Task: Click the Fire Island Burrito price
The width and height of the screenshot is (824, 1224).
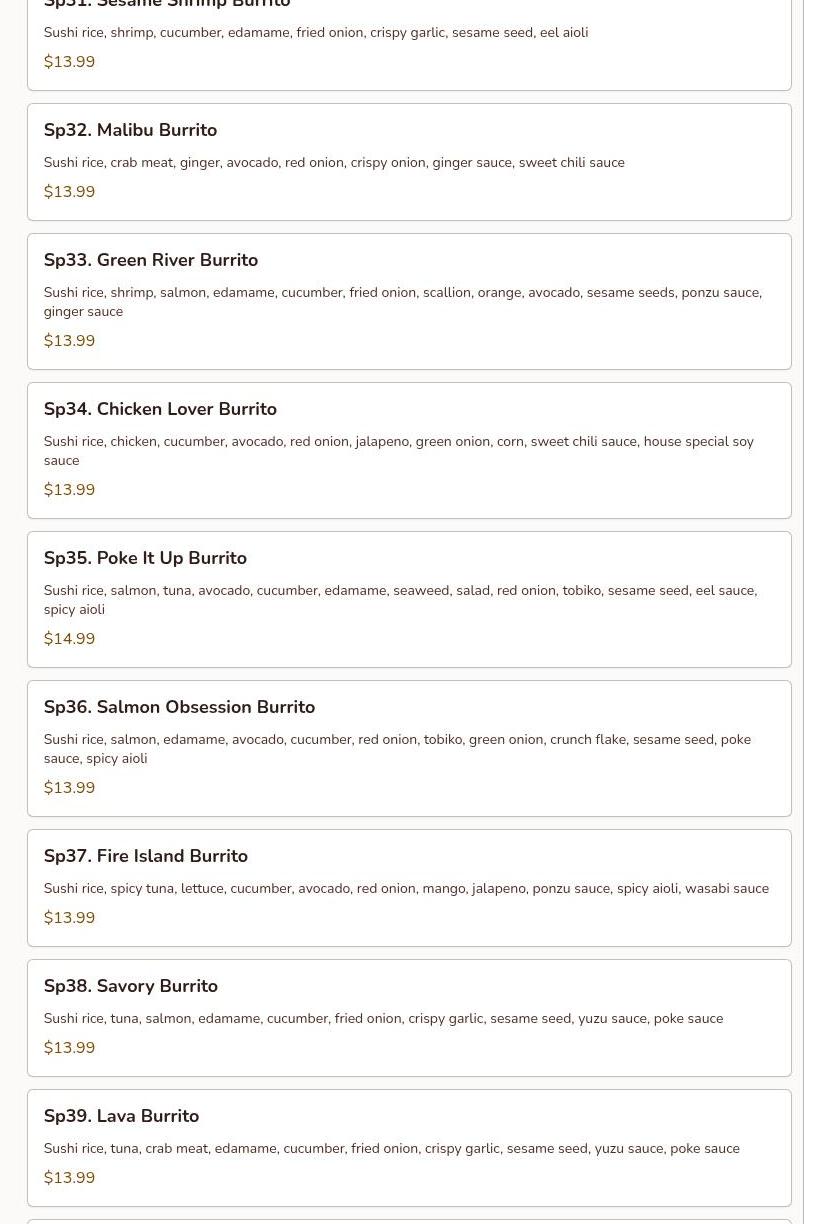Action: click(69, 918)
